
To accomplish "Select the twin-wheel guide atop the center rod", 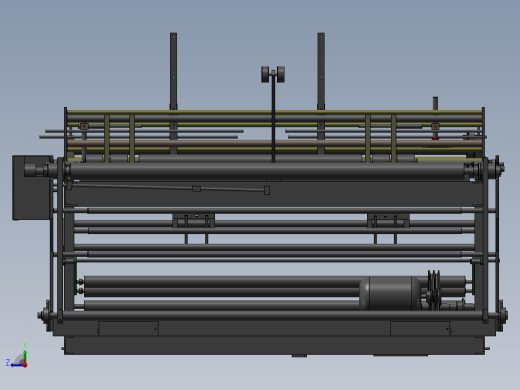I will (273, 74).
